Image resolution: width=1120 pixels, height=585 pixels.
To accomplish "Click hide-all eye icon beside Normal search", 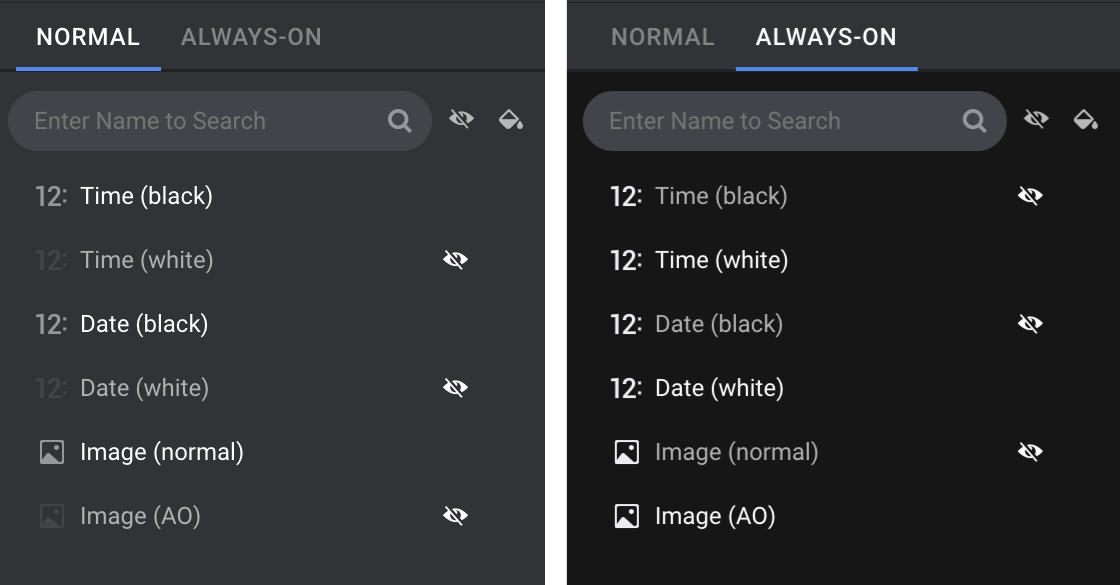I will click(461, 121).
